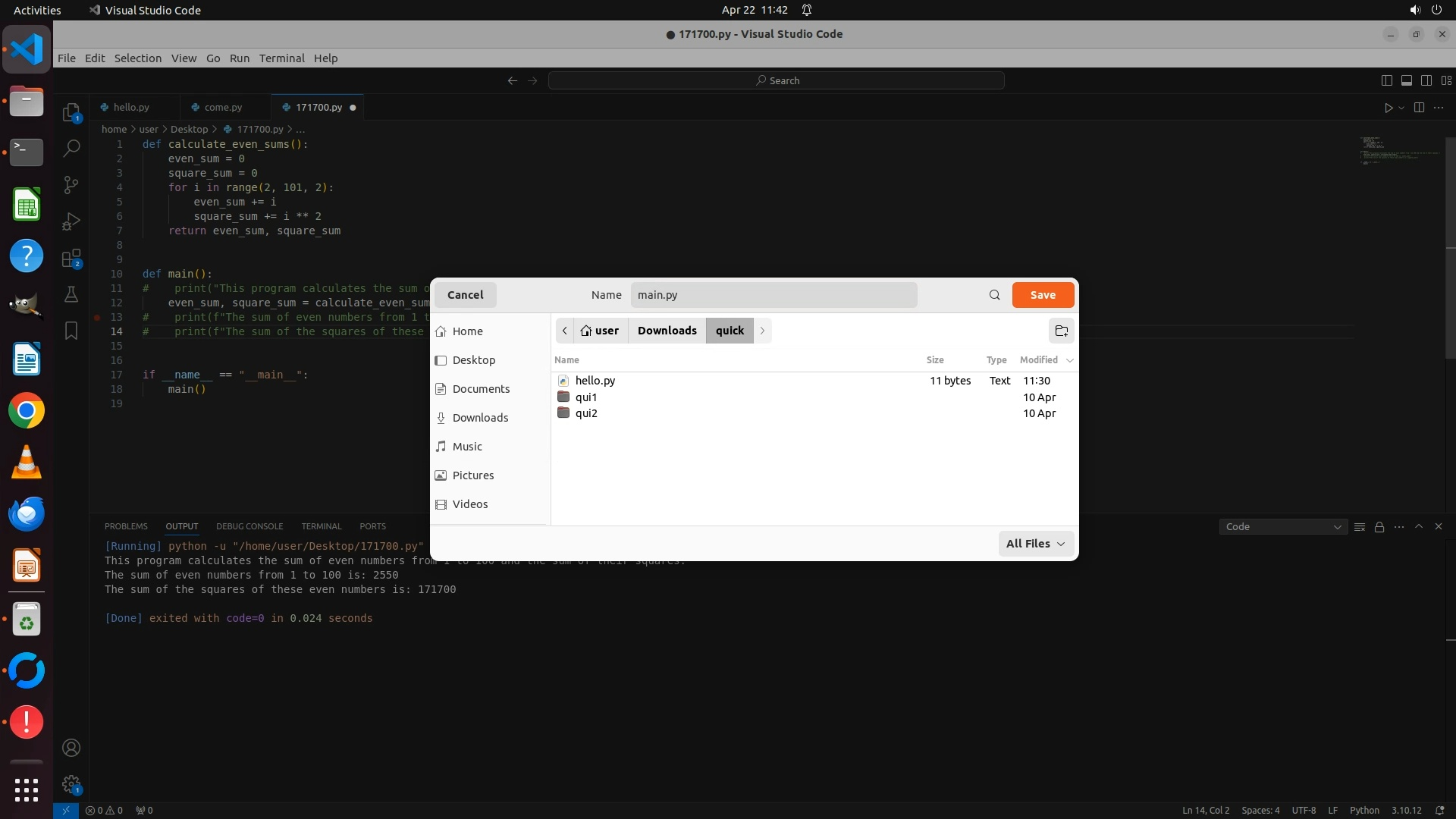Open the Terminal menu
The height and width of the screenshot is (819, 1456).
click(x=281, y=58)
